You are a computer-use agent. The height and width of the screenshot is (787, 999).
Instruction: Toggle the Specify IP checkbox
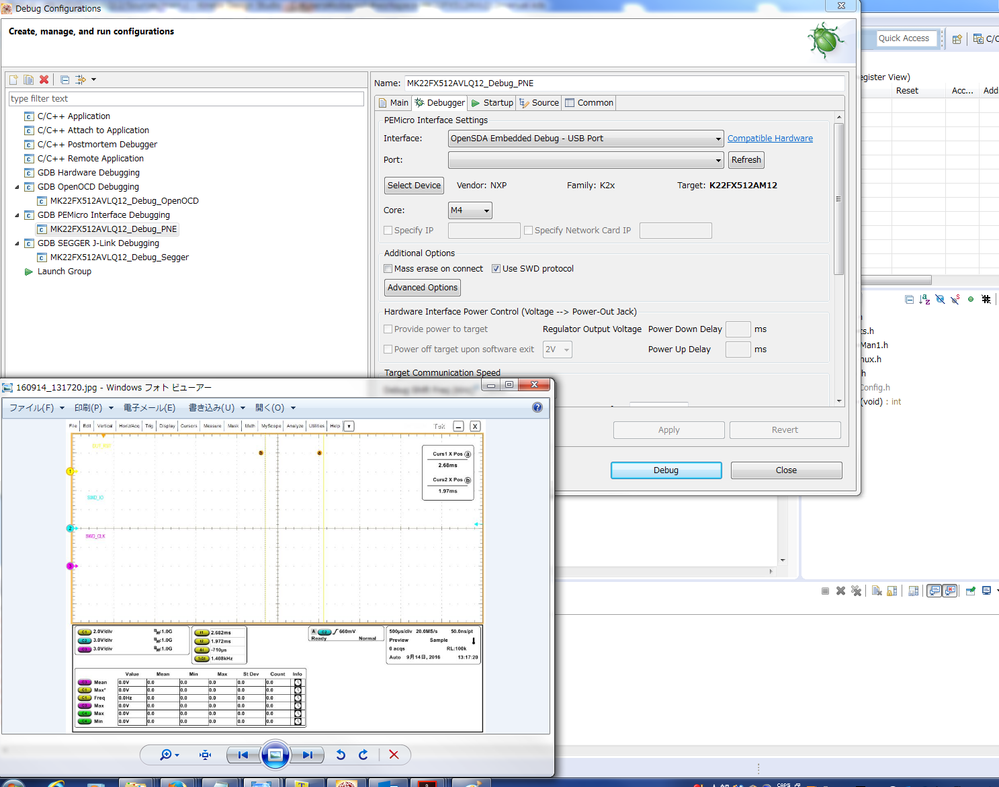388,230
